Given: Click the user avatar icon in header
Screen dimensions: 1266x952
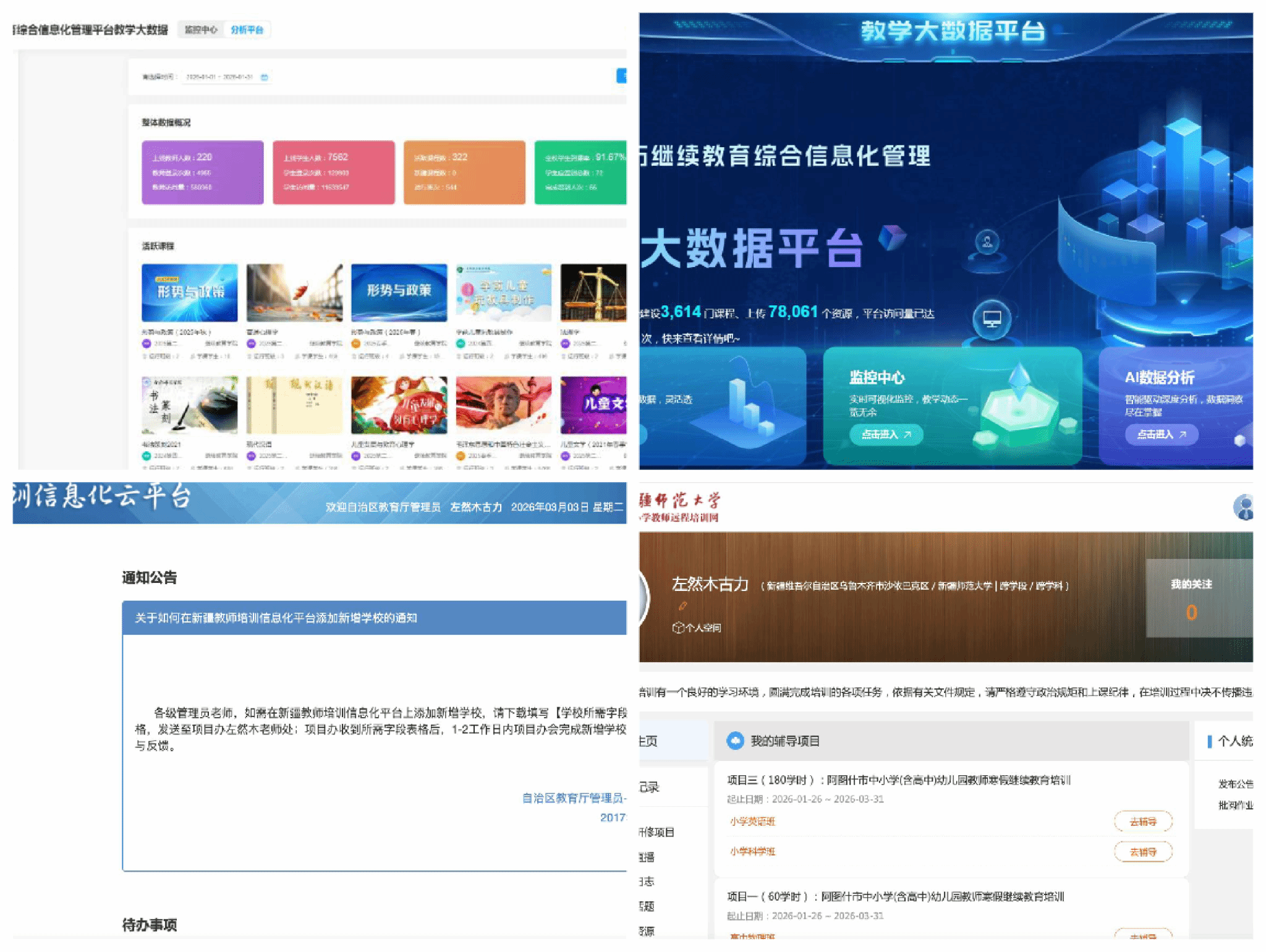Looking at the screenshot, I should pos(1244,507).
